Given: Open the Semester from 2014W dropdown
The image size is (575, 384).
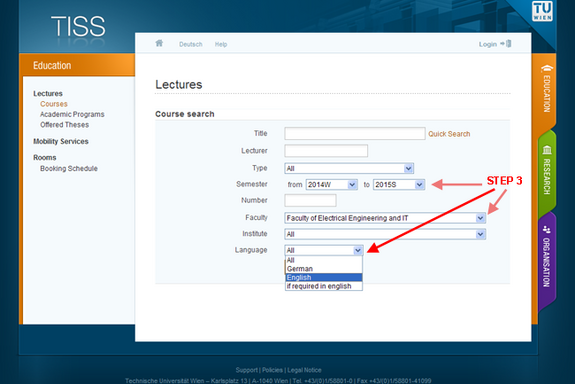Looking at the screenshot, I should click(x=332, y=184).
